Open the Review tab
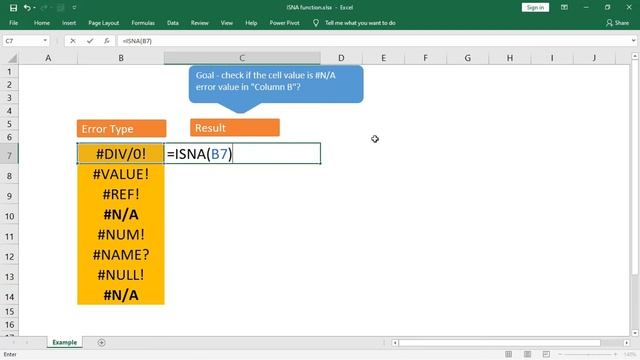The image size is (640, 360). [x=200, y=23]
